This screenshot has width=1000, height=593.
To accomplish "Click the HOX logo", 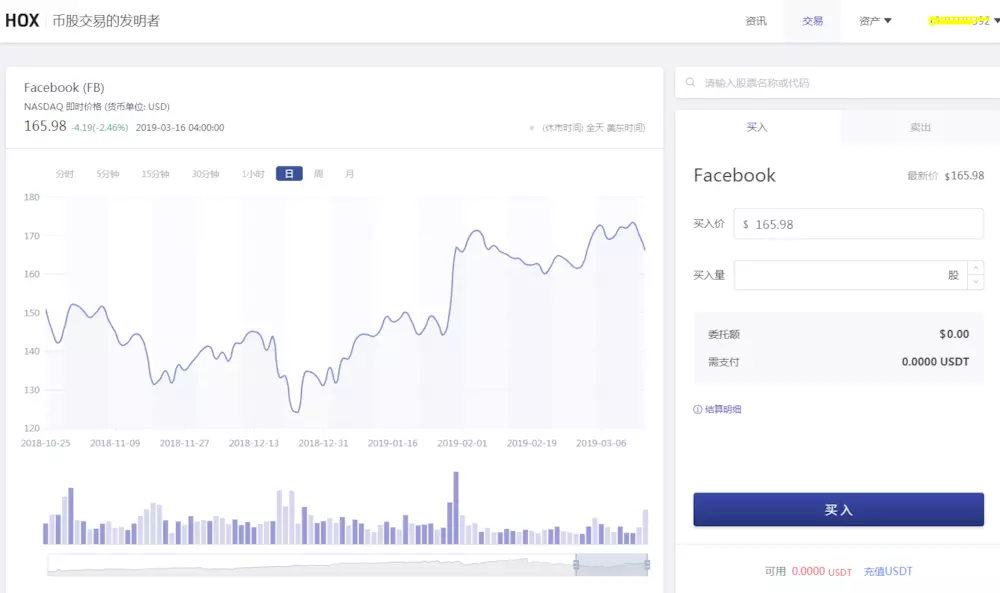I will point(22,20).
